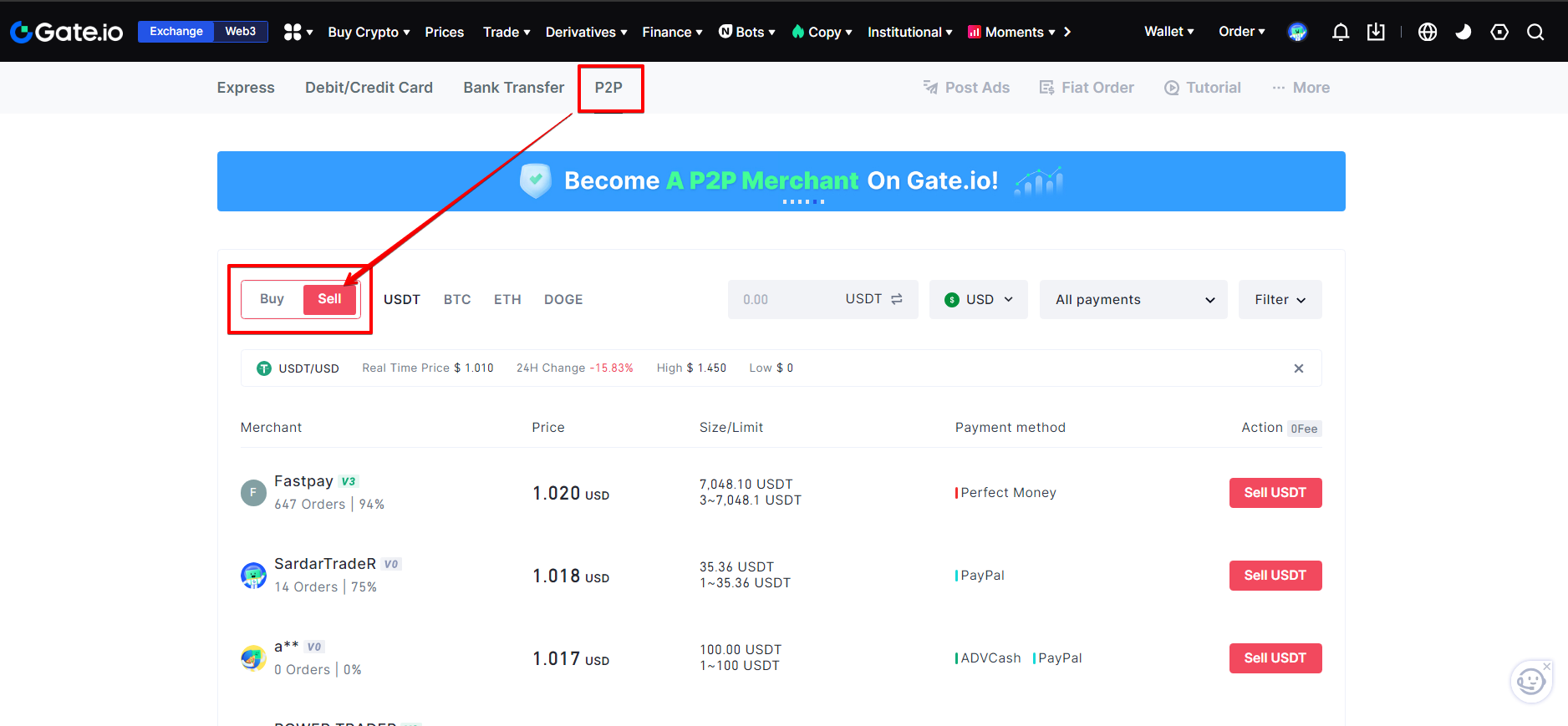The width and height of the screenshot is (1568, 726).
Task: Select the DOGE coin tab
Action: [x=563, y=299]
